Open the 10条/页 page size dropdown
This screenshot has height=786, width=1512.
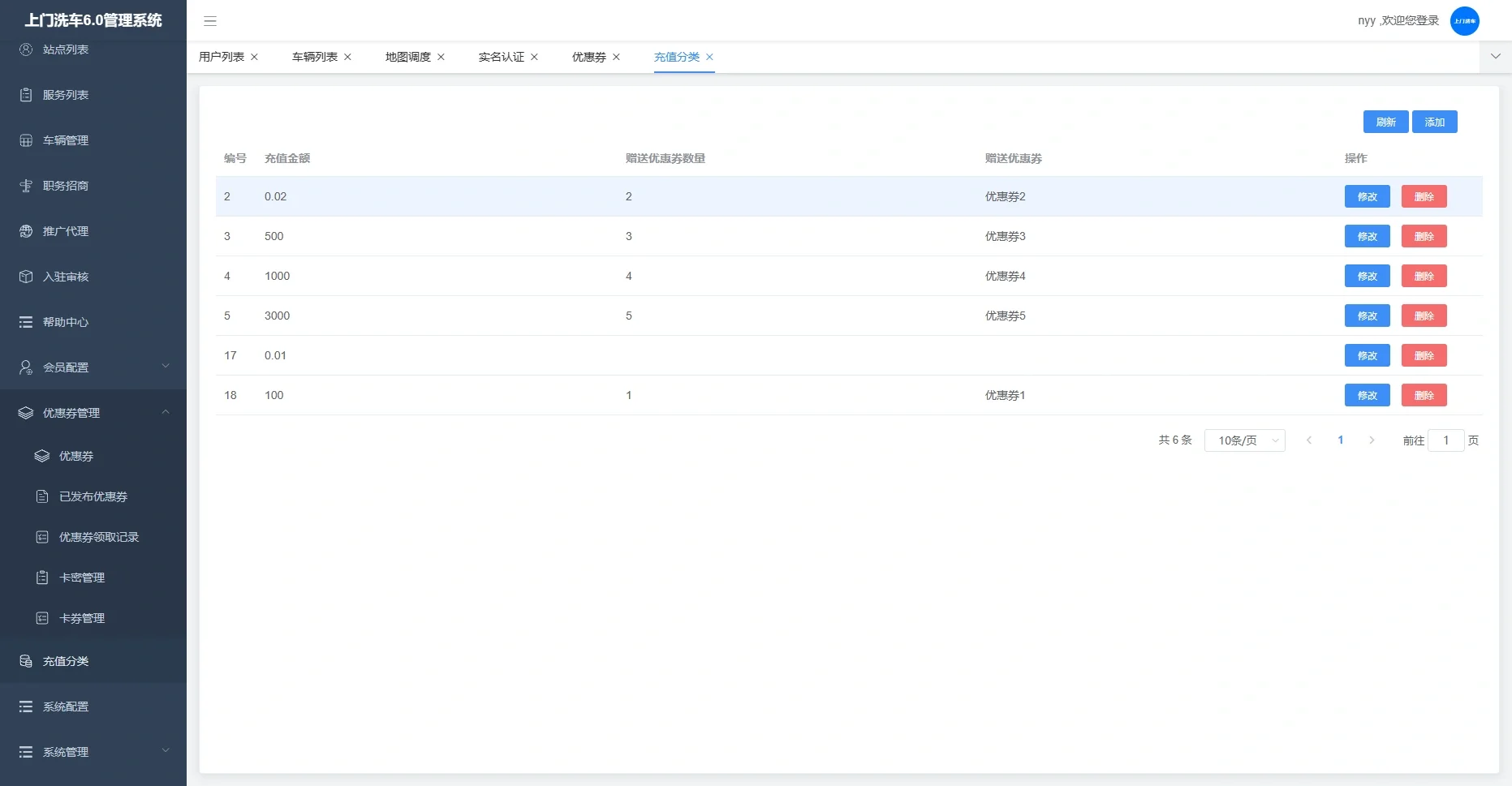click(1244, 440)
